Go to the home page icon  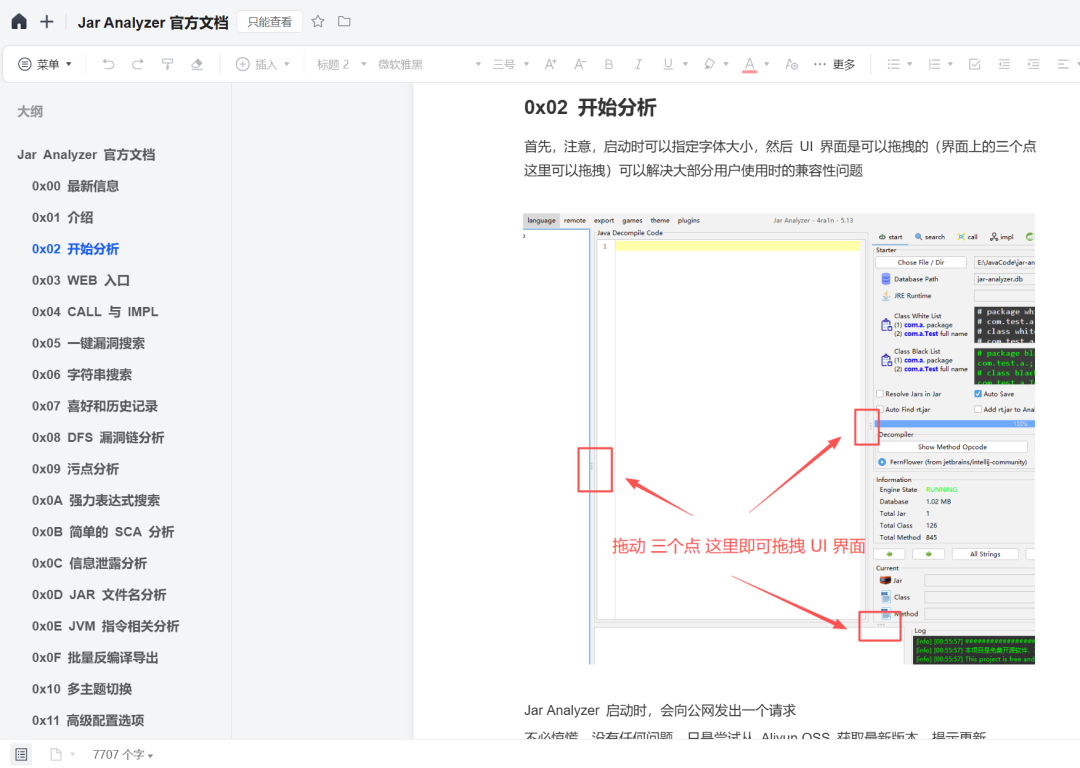click(x=19, y=22)
